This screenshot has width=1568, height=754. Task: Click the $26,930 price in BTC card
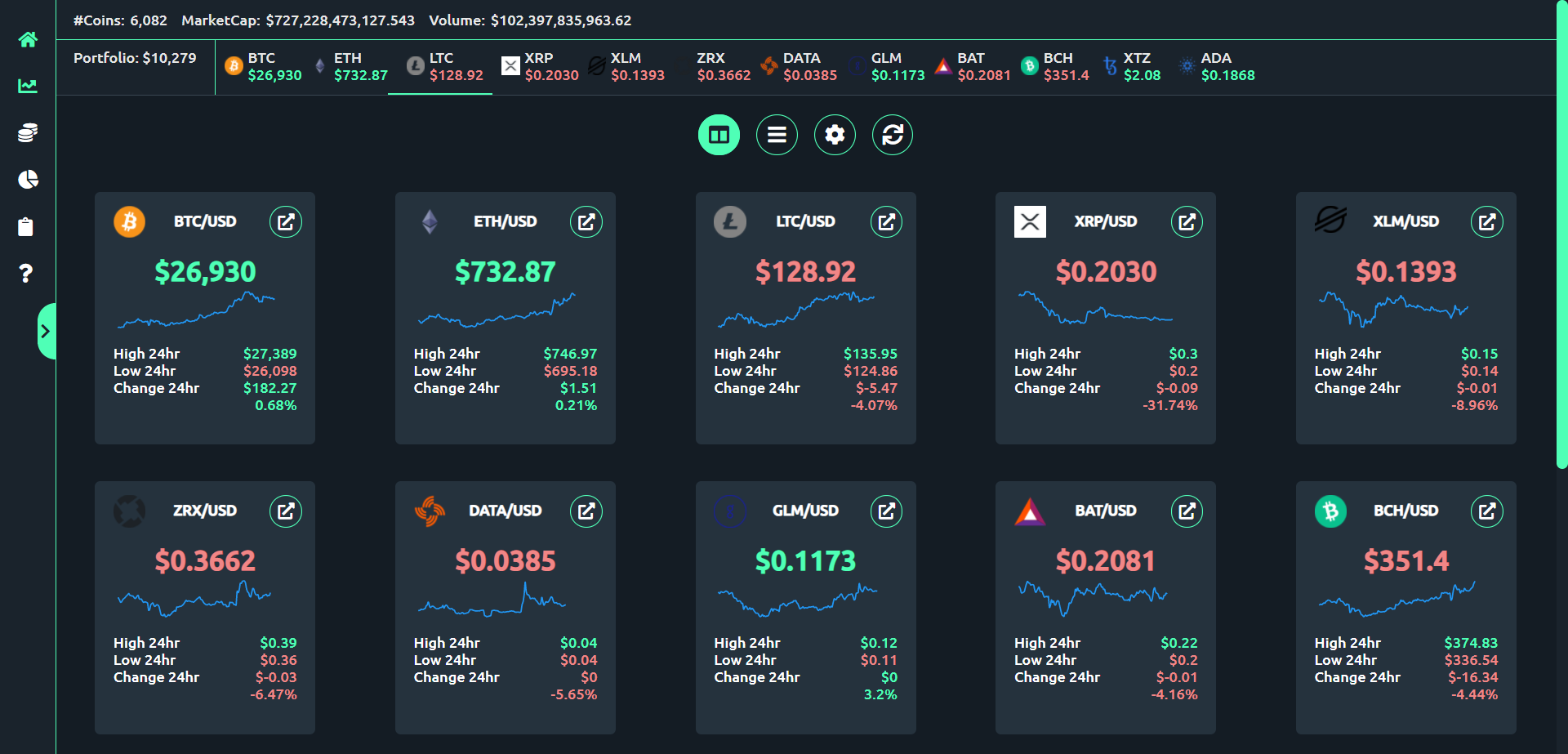[x=205, y=271]
